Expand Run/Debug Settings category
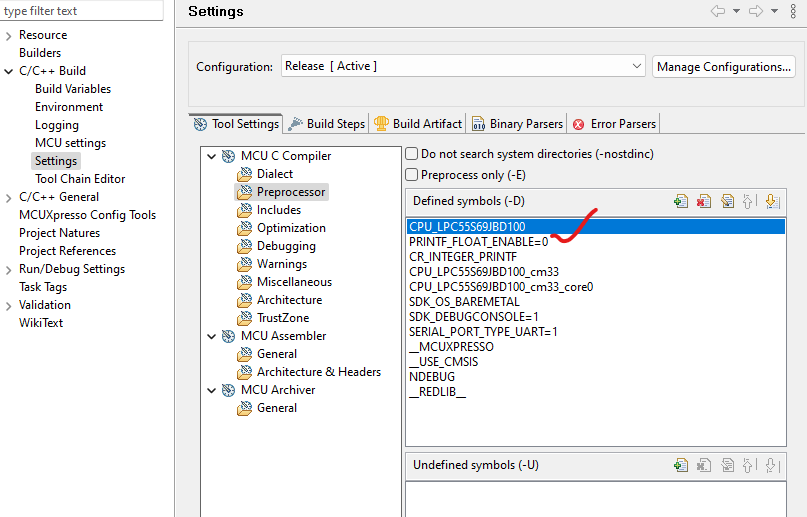The height and width of the screenshot is (517, 807). point(8,270)
